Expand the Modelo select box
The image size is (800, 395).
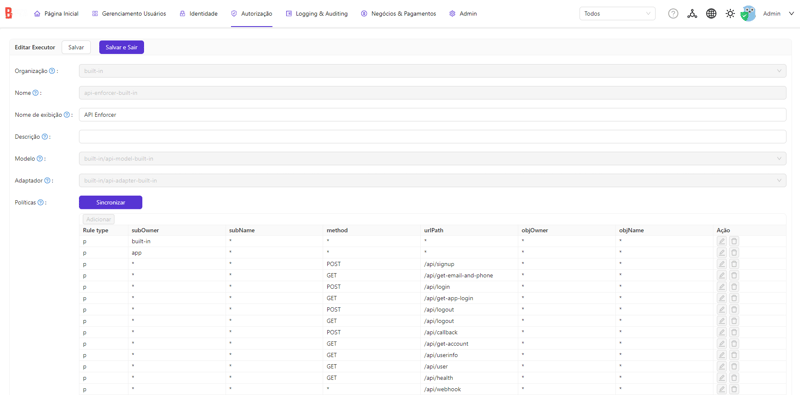[433, 159]
